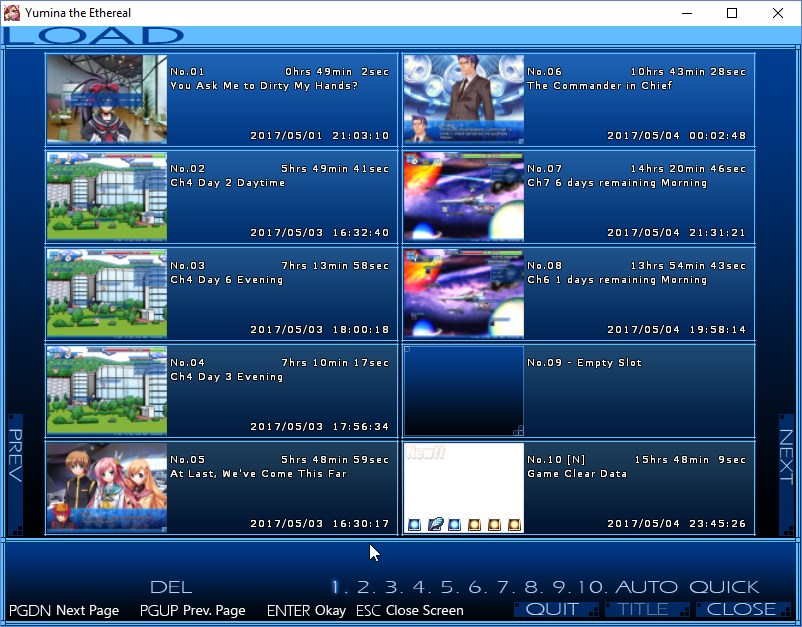Screen dimensions: 802x627
Task: Select save No.08 space battle thumbnail
Action: (x=464, y=294)
